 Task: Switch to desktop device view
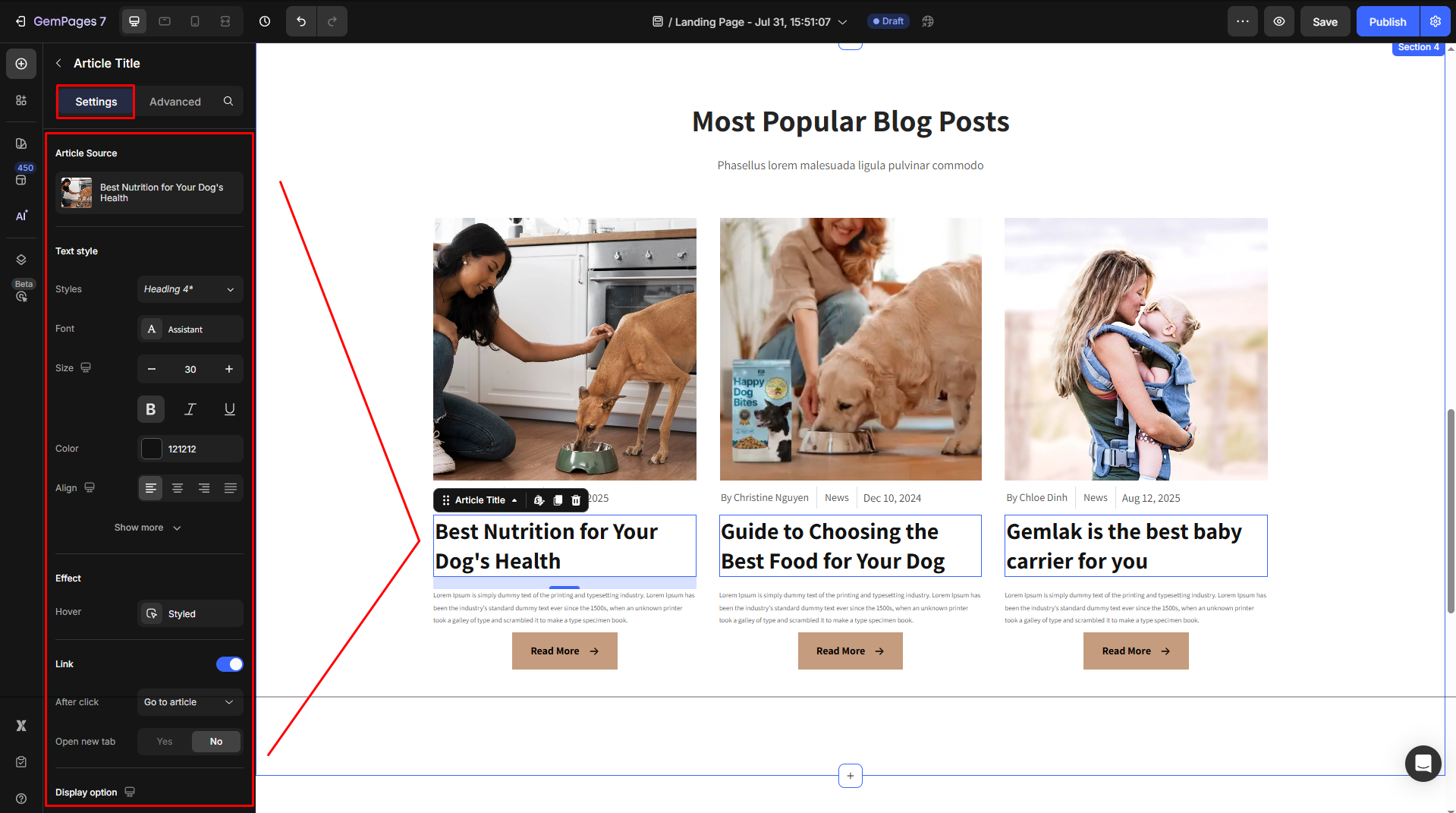(134, 21)
